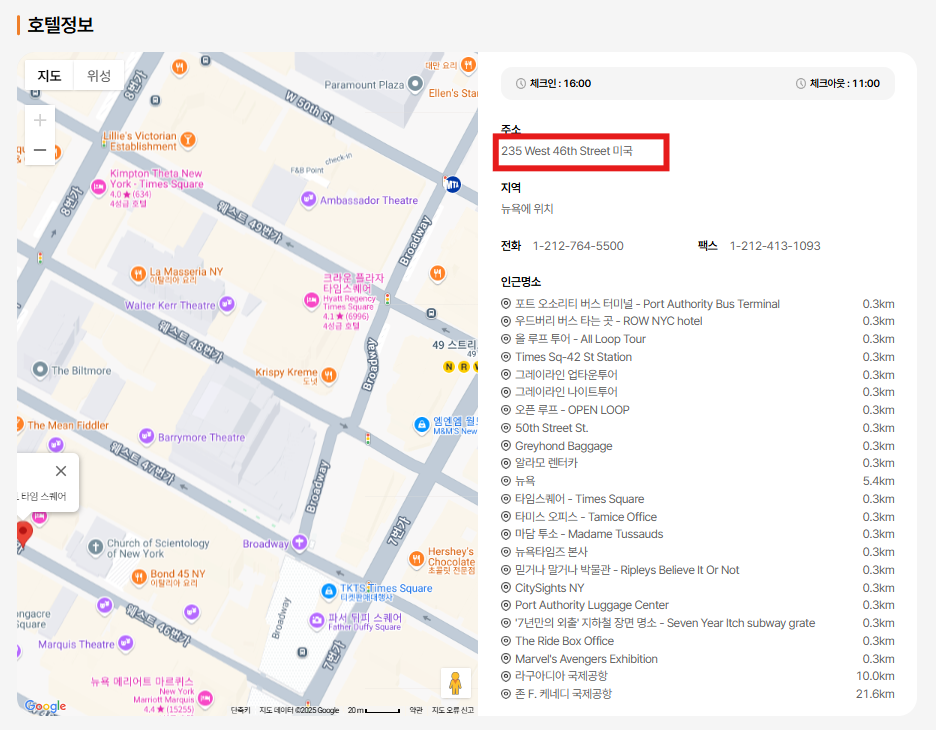Select Marquis Theatre marker
Viewport: 936px width, 730px height.
click(125, 643)
